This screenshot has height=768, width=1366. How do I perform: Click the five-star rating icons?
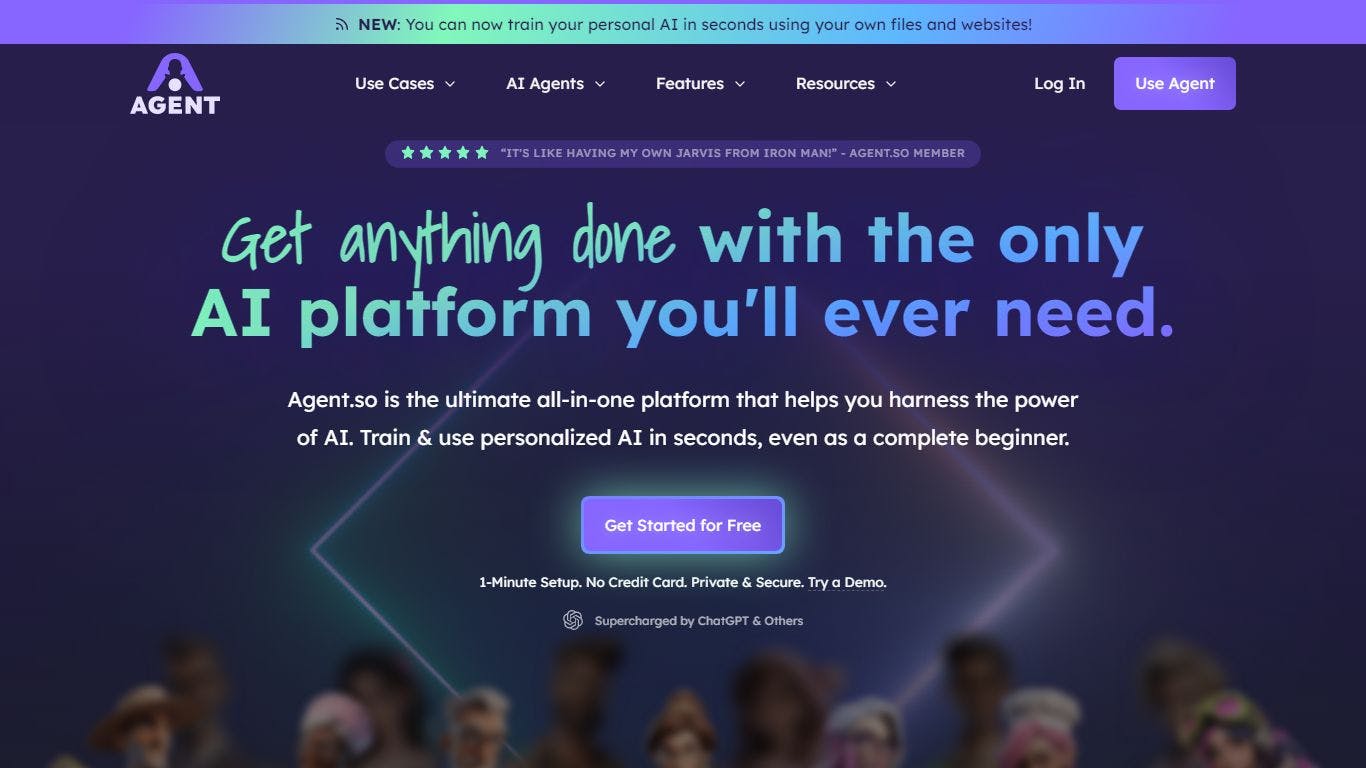(x=445, y=153)
